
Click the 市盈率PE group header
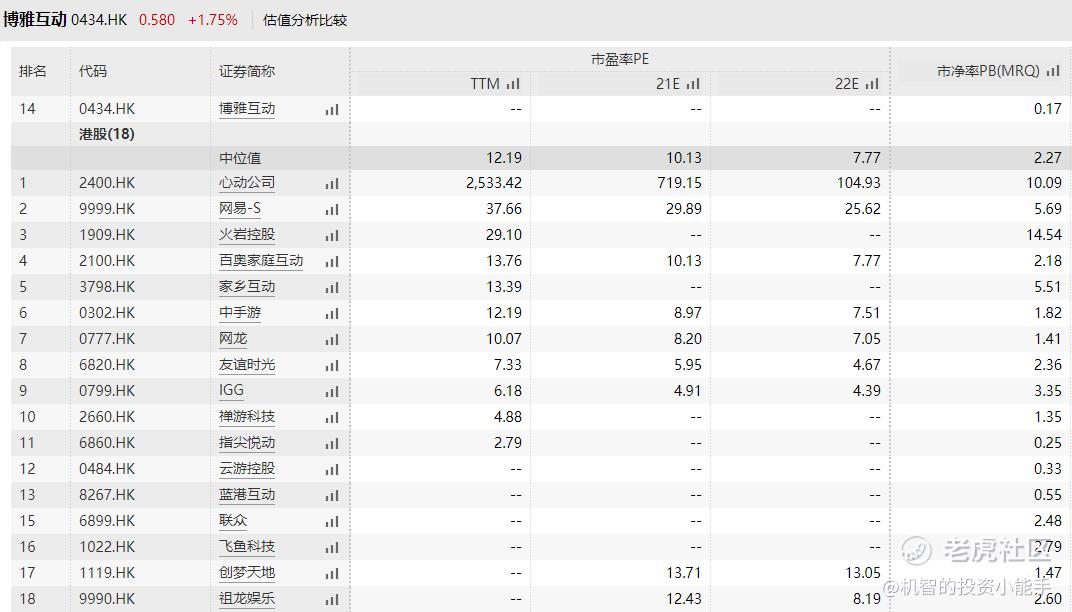click(x=619, y=59)
